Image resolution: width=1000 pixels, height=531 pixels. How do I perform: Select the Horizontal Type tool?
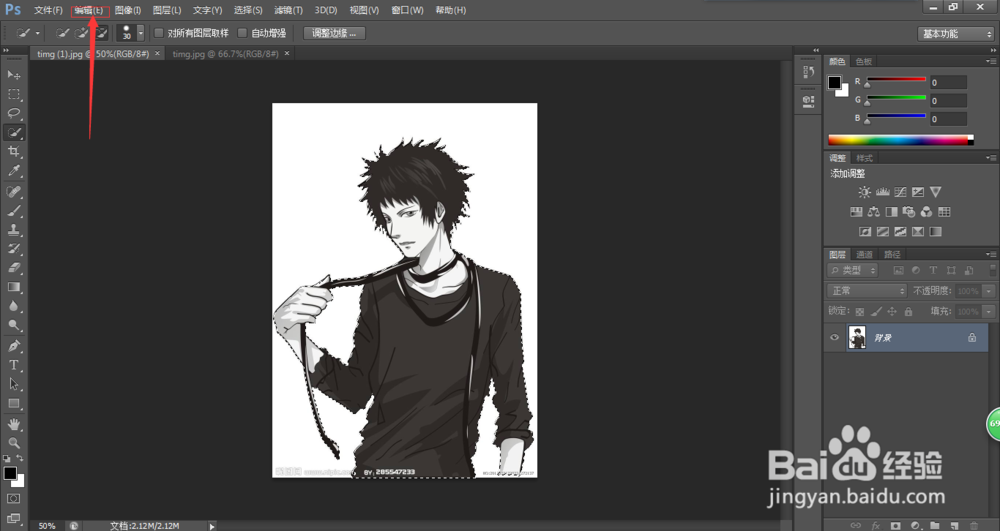[x=13, y=365]
